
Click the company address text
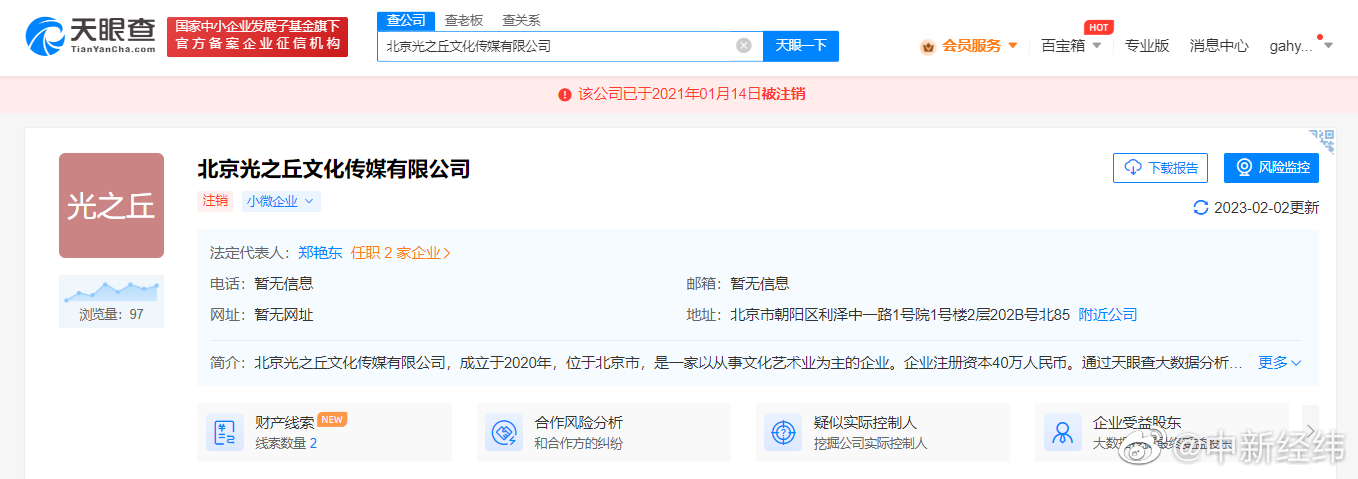click(x=900, y=315)
